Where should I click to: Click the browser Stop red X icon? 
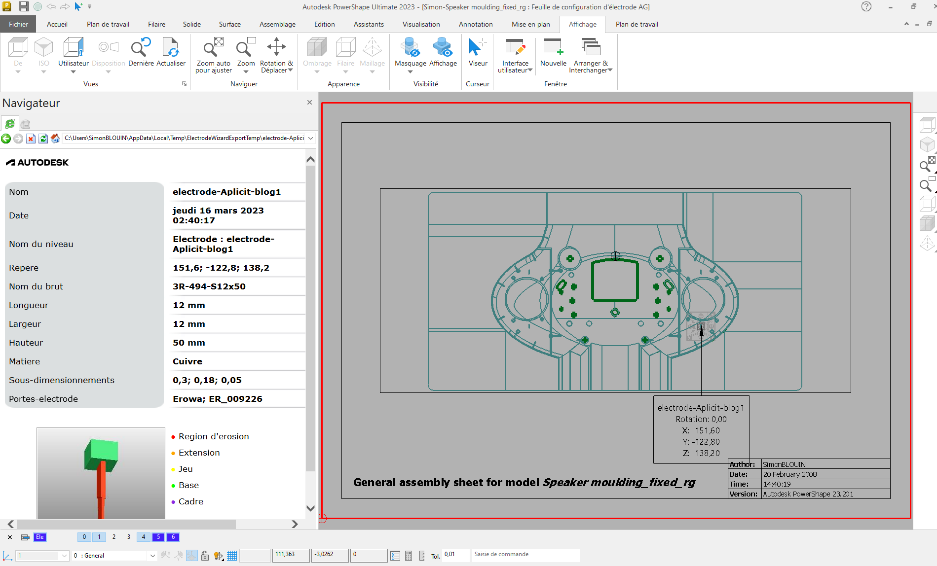tap(31, 139)
